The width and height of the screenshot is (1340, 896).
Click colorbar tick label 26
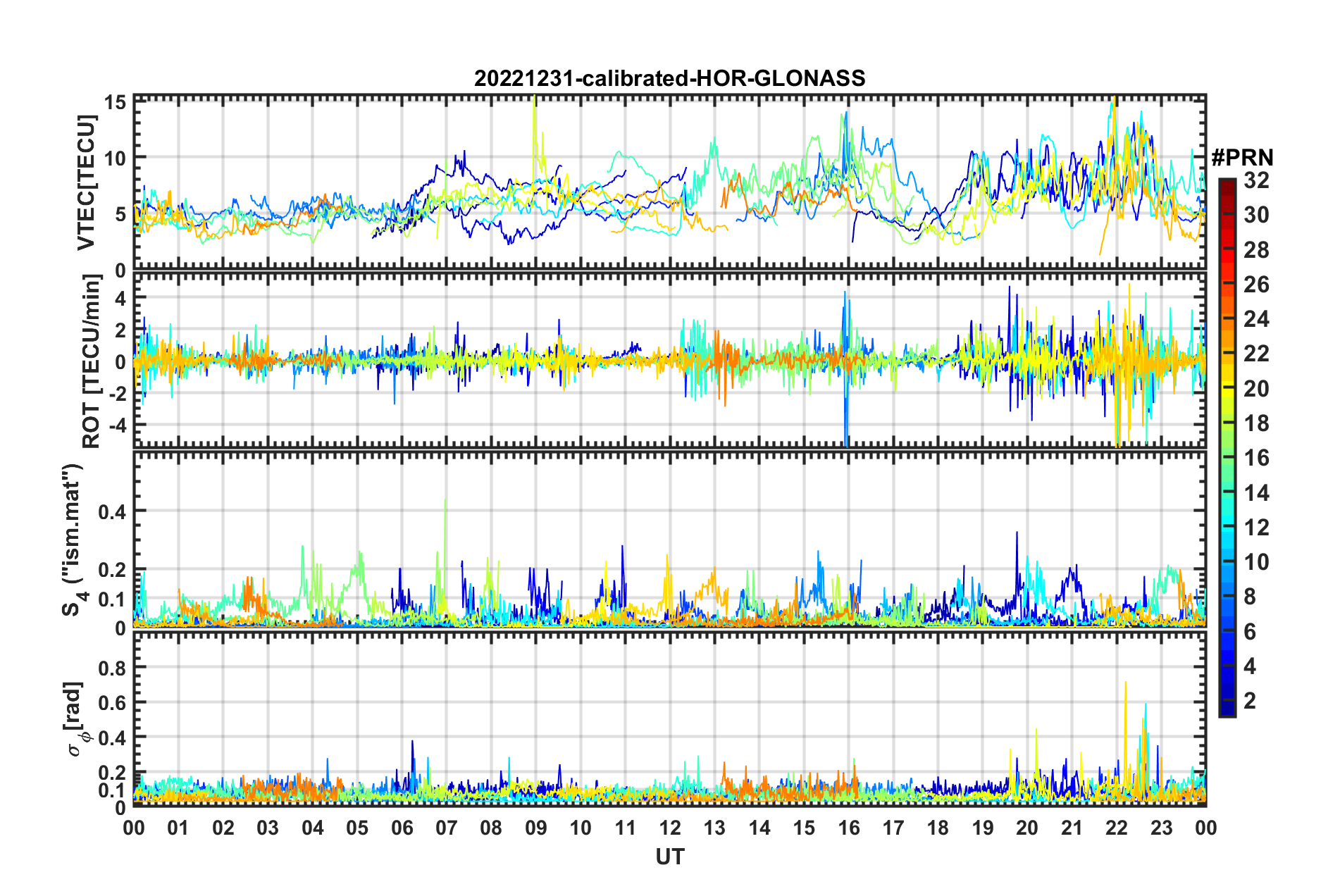(x=1256, y=285)
